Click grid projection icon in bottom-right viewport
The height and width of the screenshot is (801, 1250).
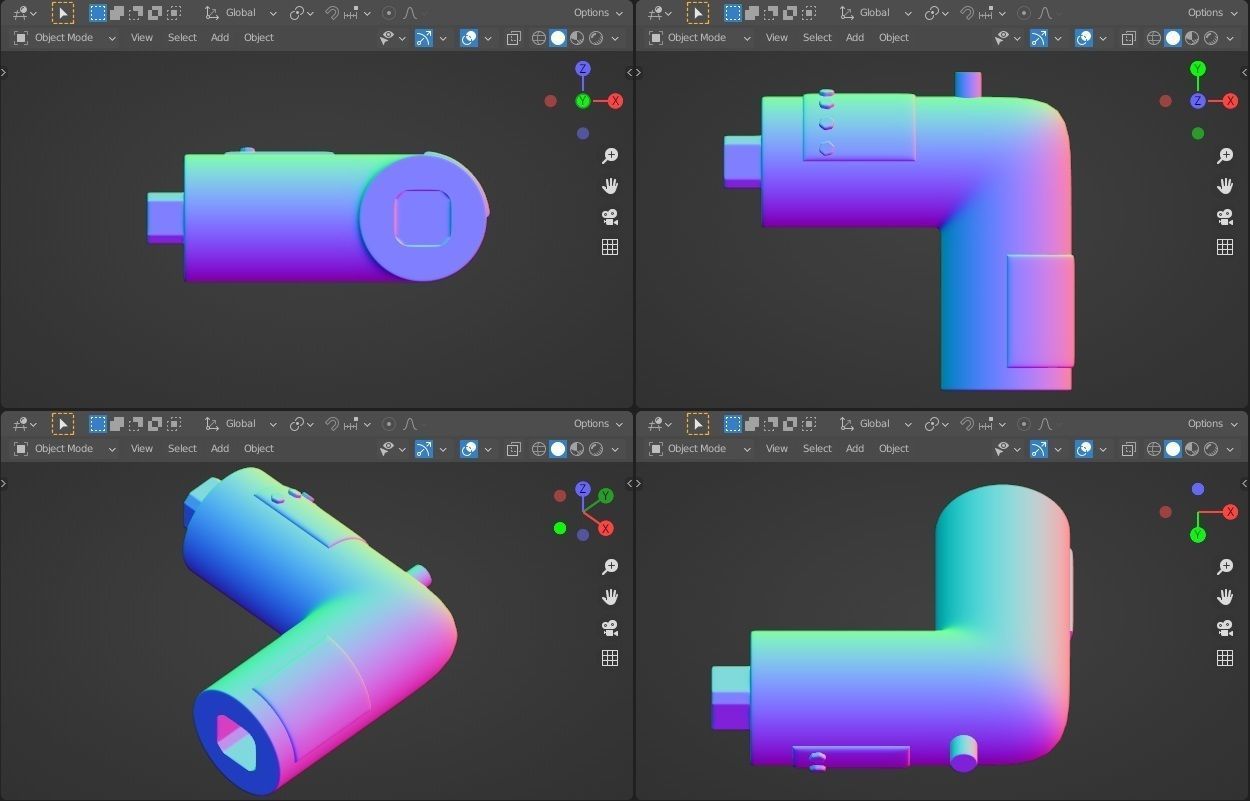pyautogui.click(x=1225, y=658)
